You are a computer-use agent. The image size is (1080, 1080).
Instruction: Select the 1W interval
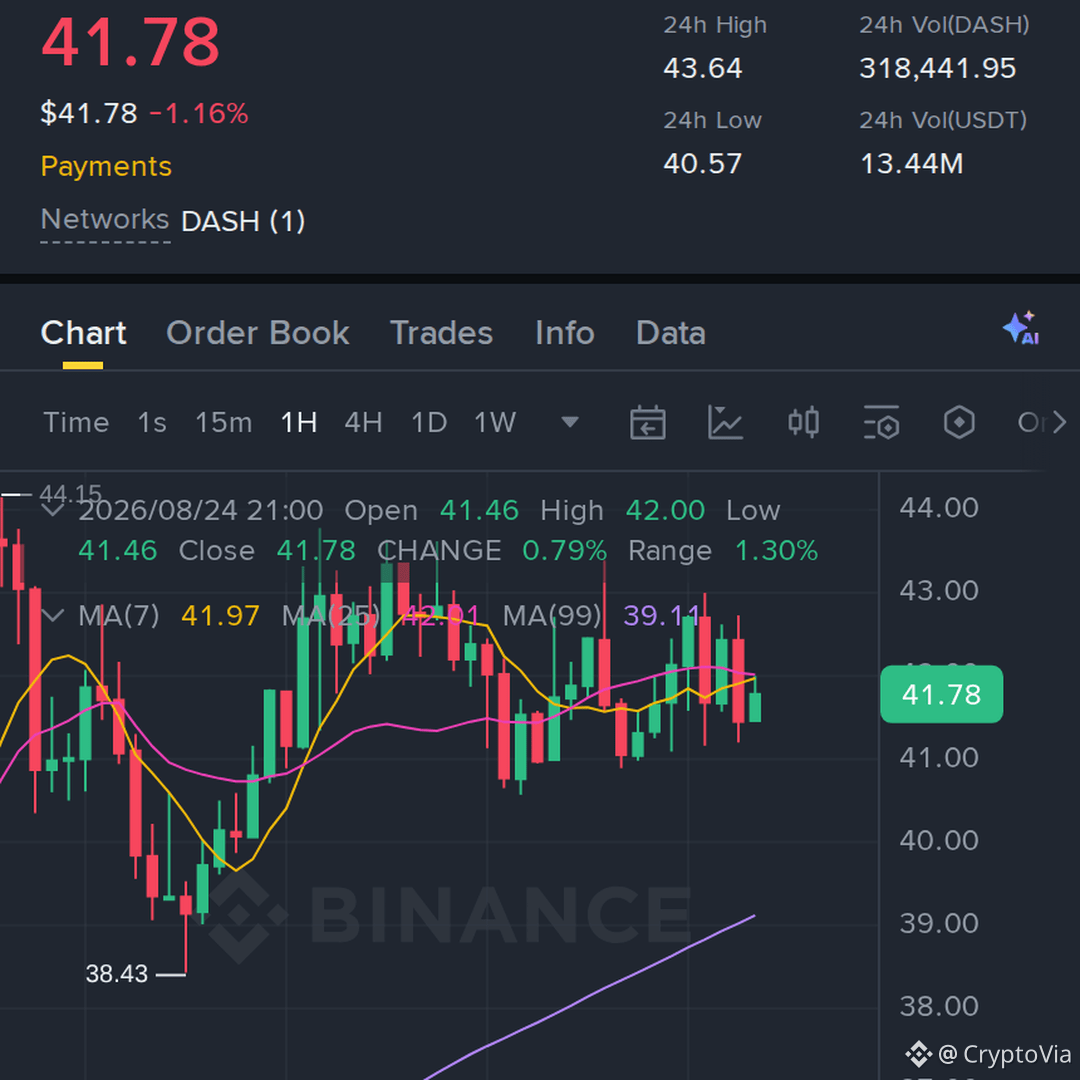pyautogui.click(x=495, y=422)
